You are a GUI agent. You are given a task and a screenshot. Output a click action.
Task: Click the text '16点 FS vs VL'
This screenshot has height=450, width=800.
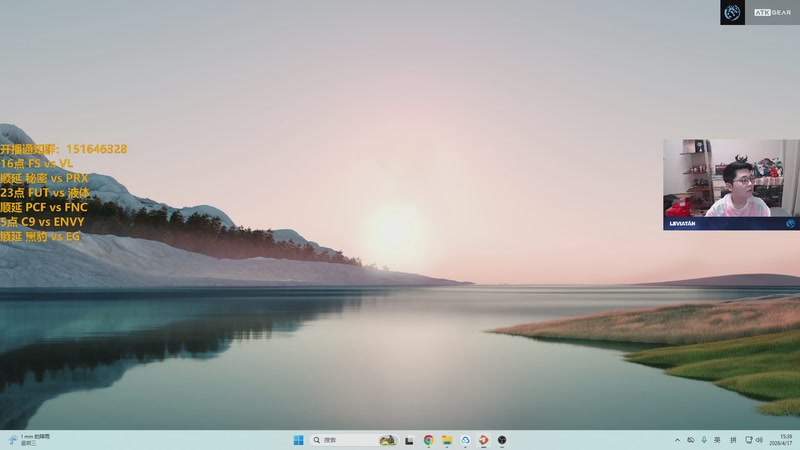tap(37, 164)
